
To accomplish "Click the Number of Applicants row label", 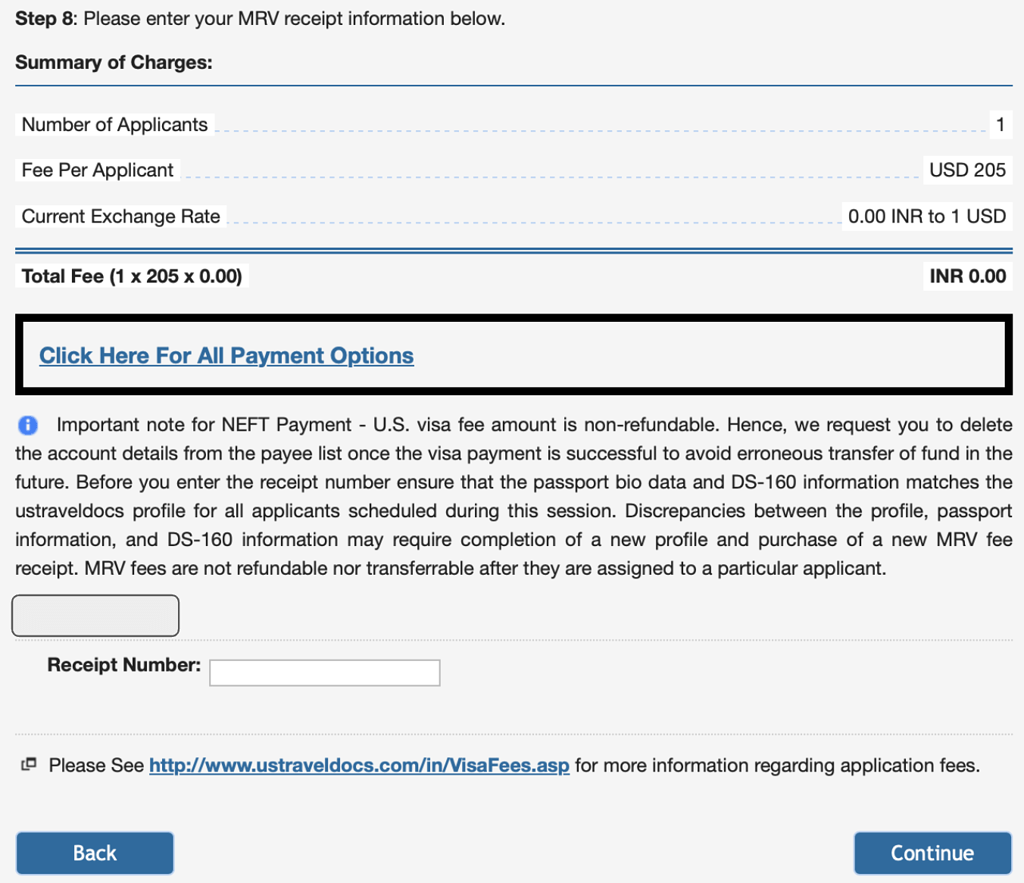I will point(112,124).
